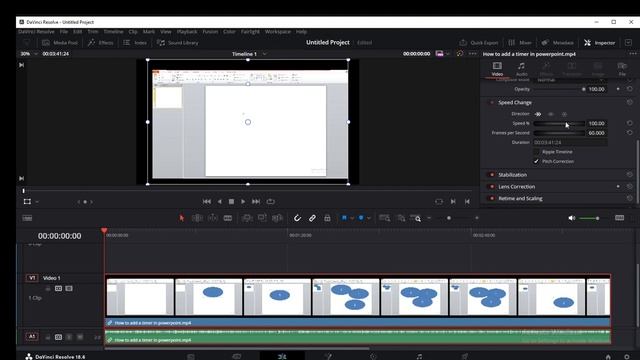The height and width of the screenshot is (360, 640).
Task: Open the flag color dropdown
Action: [x=352, y=218]
